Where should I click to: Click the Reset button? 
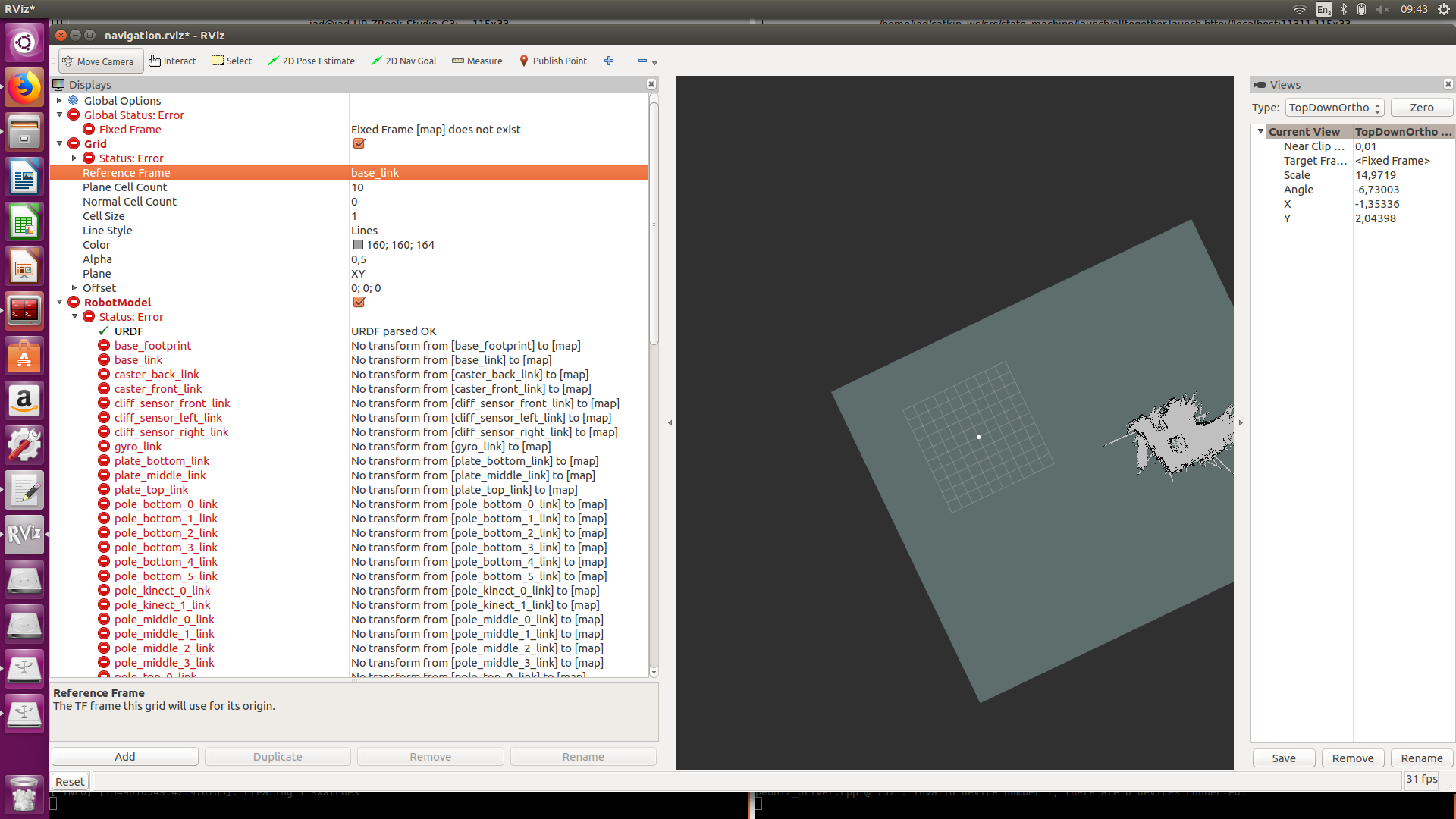[70, 781]
